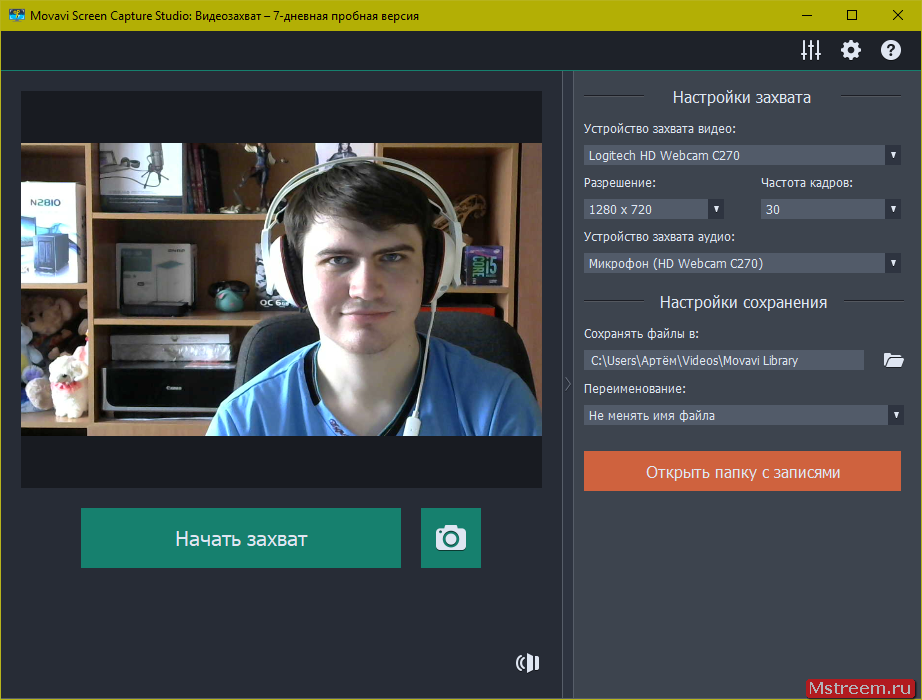The height and width of the screenshot is (700, 922).
Task: Browse for save folder with folder icon
Action: click(x=893, y=360)
